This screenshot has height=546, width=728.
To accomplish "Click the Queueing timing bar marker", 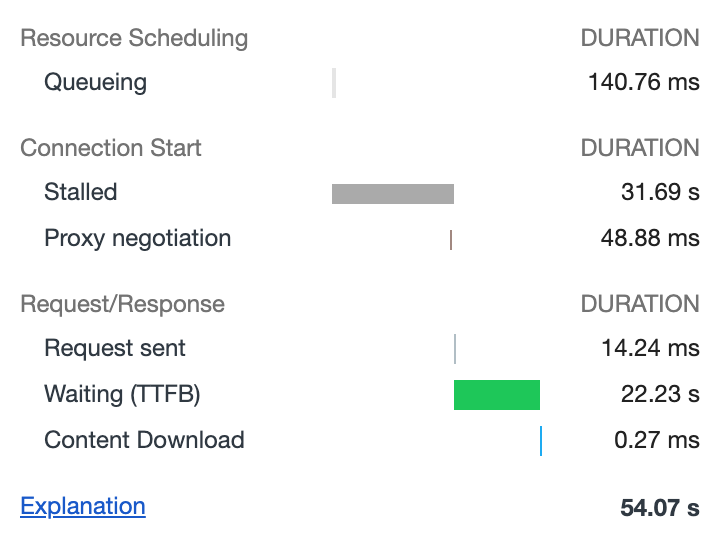I will tap(334, 83).
